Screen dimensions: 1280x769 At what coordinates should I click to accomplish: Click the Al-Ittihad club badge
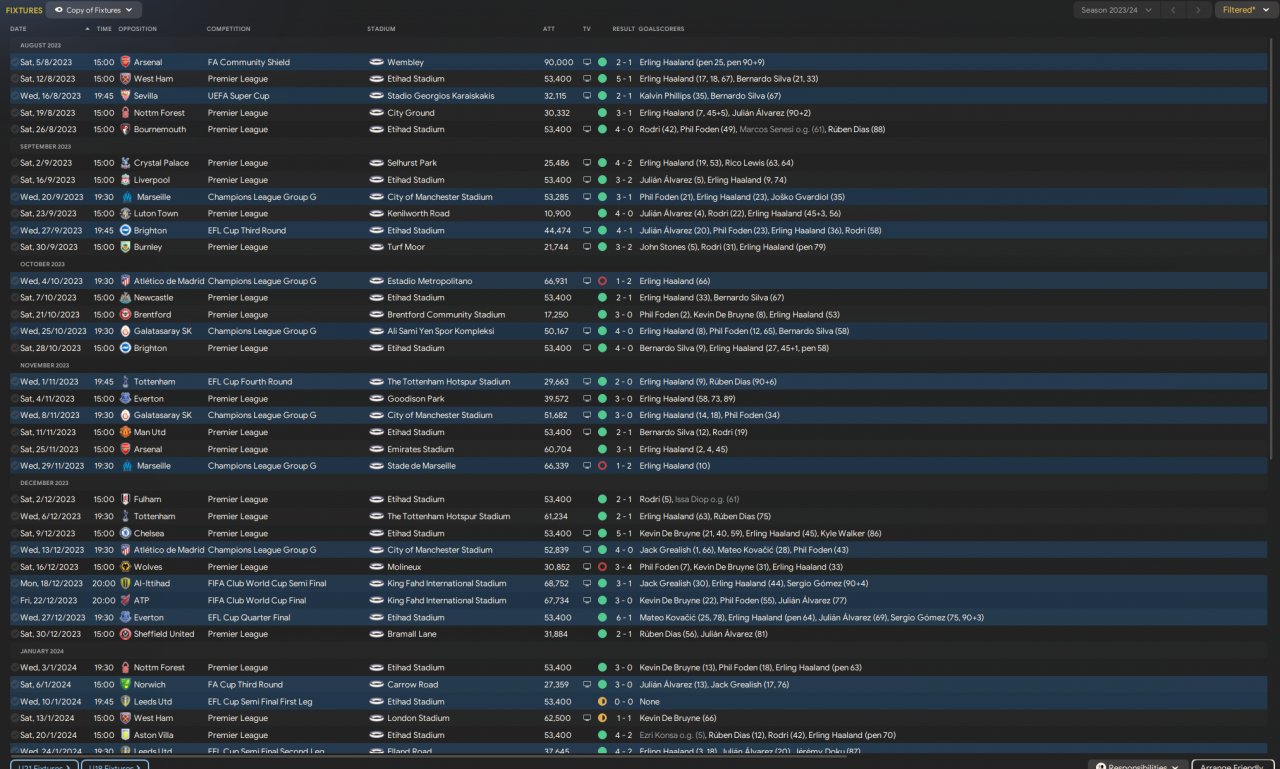pyautogui.click(x=125, y=583)
